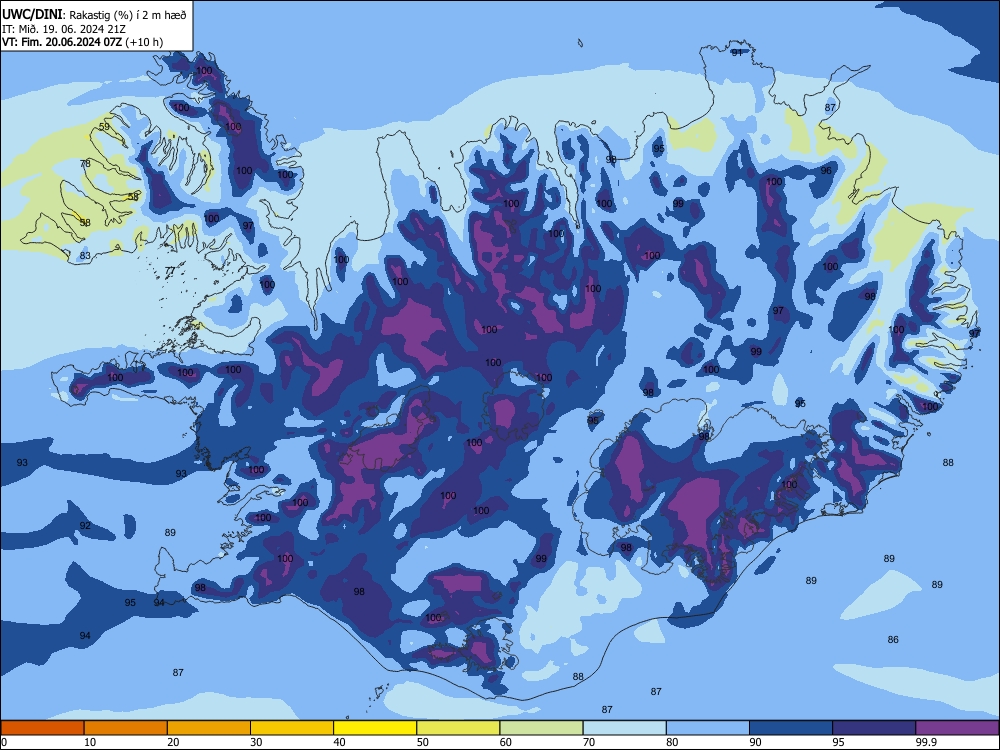
Task: Click the dark orange 0–10 legend swatch
Action: point(42,728)
